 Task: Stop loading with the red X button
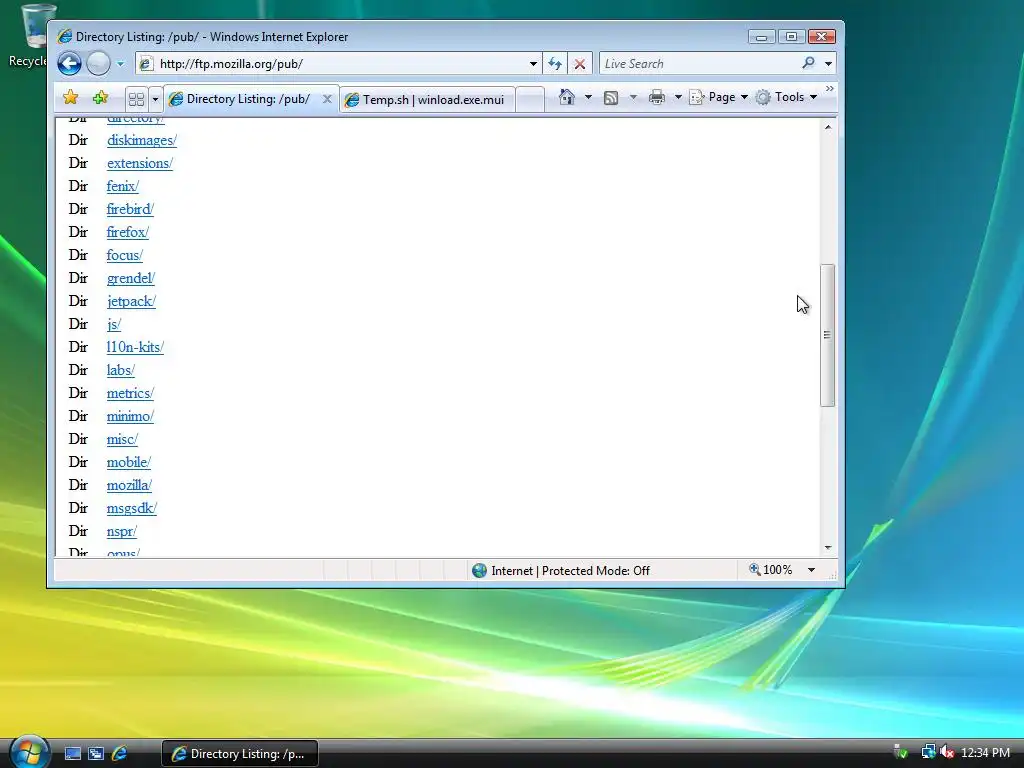[x=580, y=63]
